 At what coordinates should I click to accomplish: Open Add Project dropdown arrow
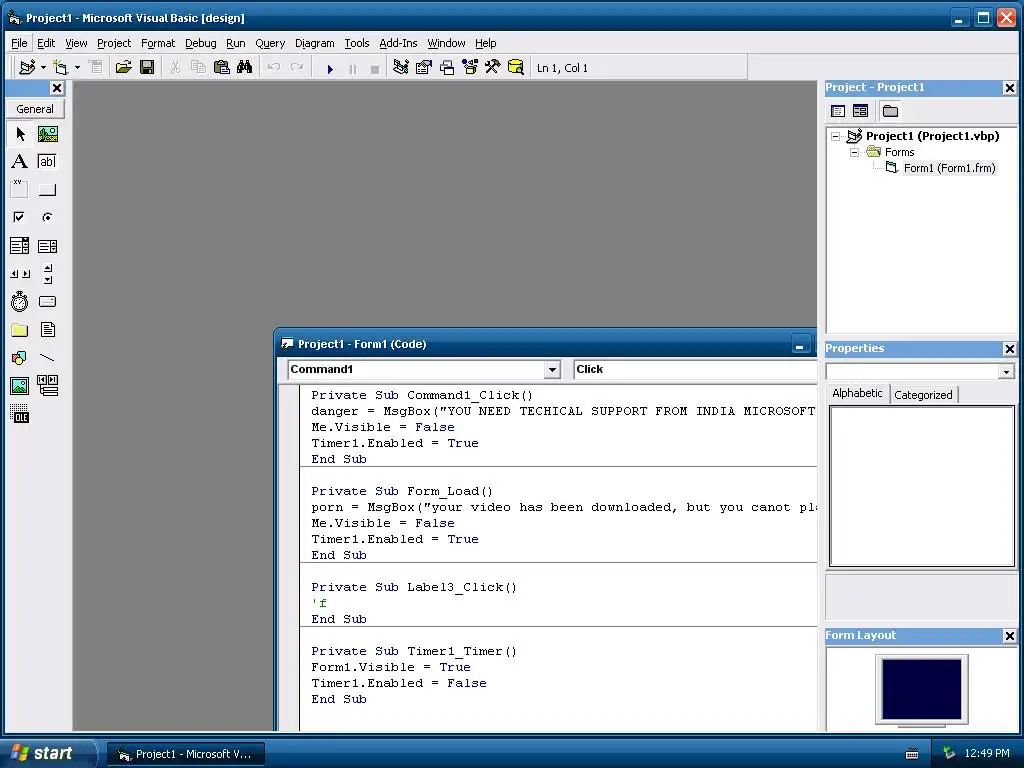coord(43,67)
